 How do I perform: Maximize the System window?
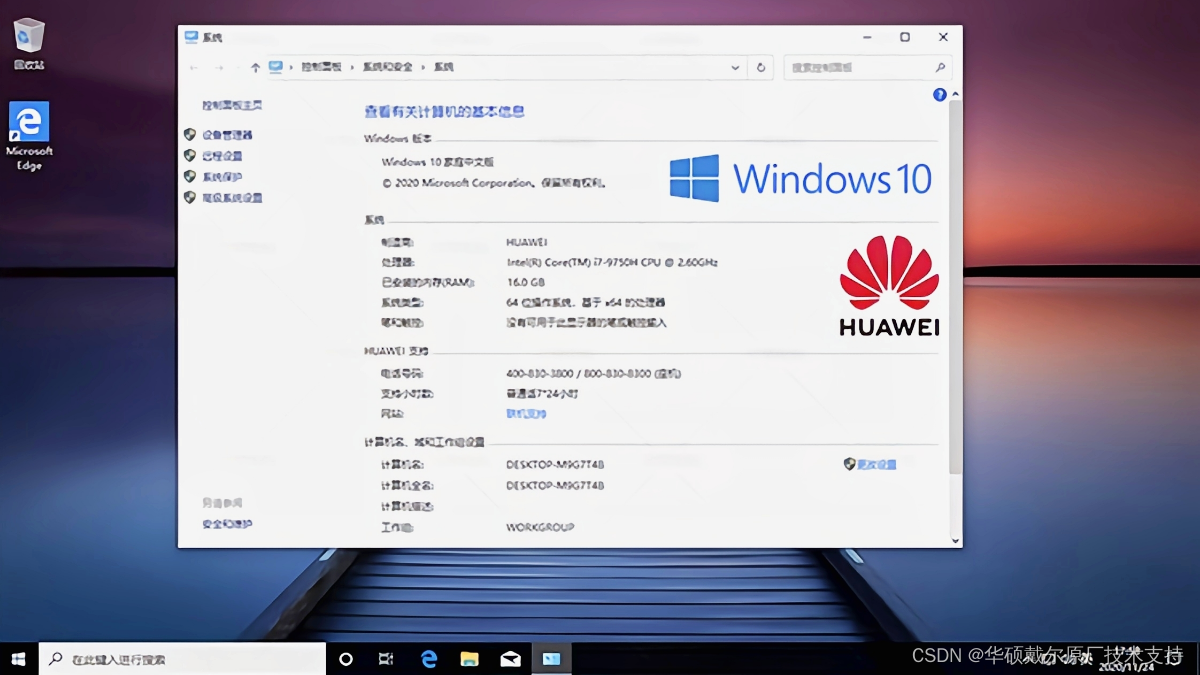tap(905, 37)
